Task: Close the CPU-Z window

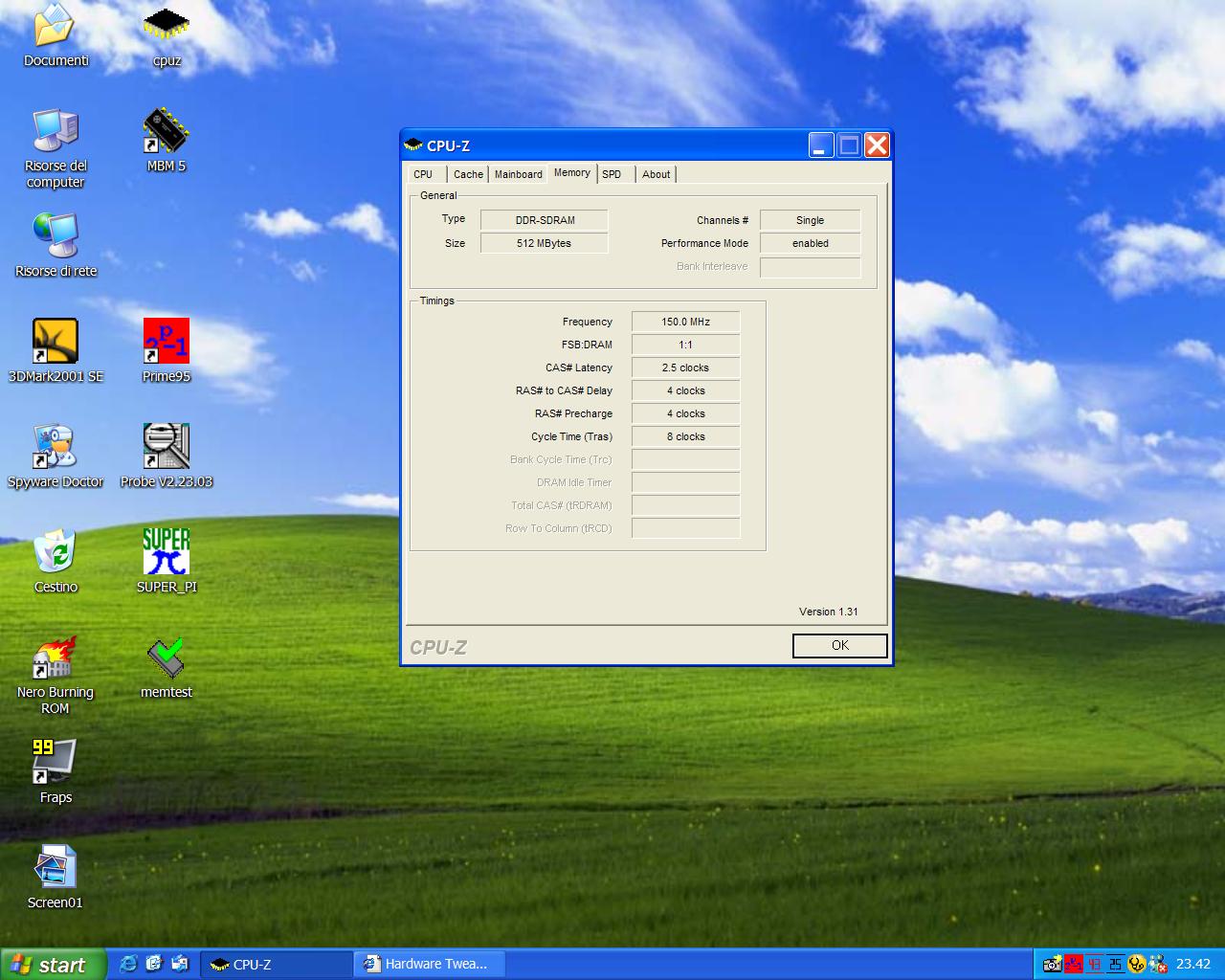Action: point(877,145)
